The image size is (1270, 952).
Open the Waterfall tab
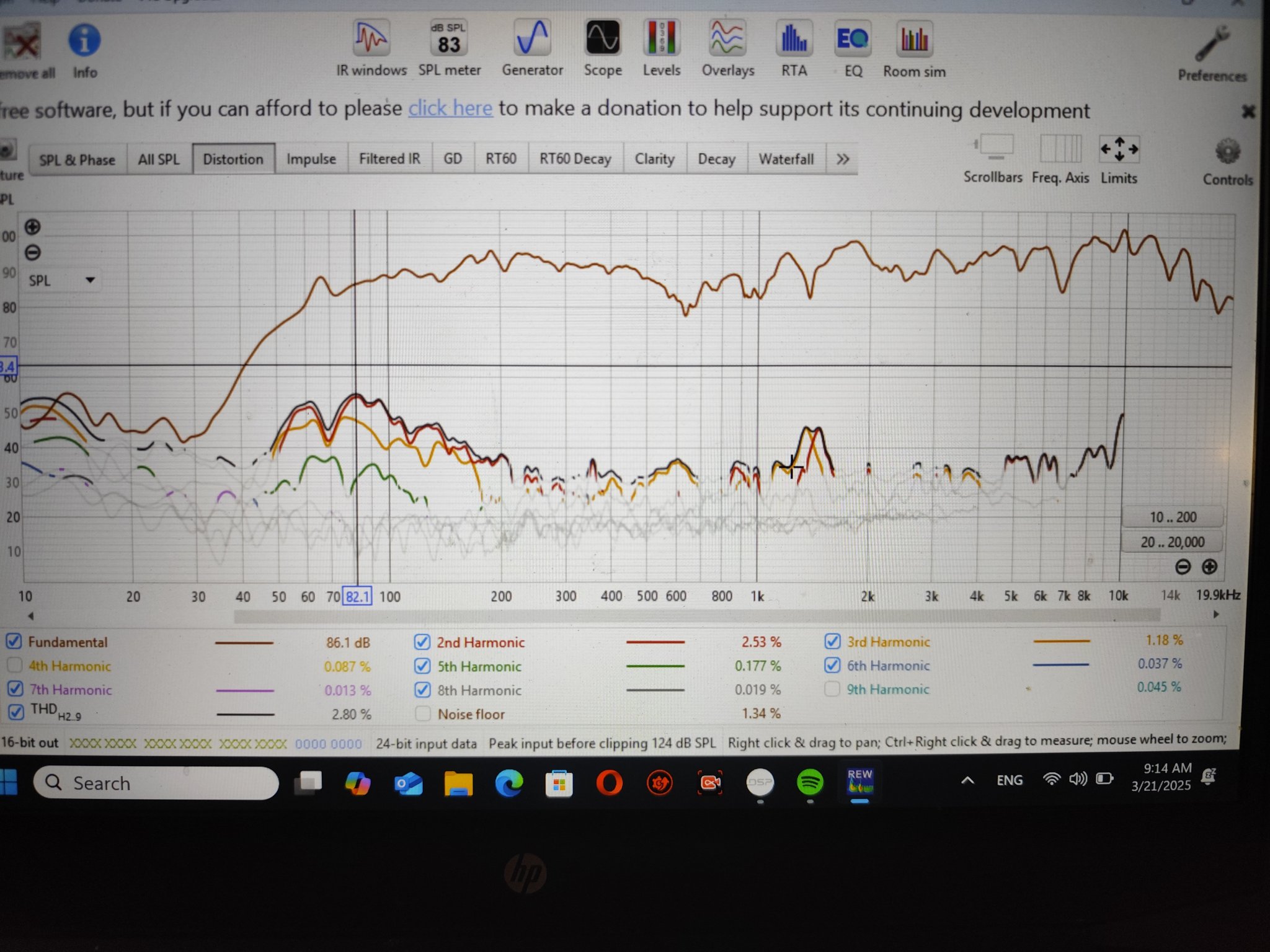(786, 159)
